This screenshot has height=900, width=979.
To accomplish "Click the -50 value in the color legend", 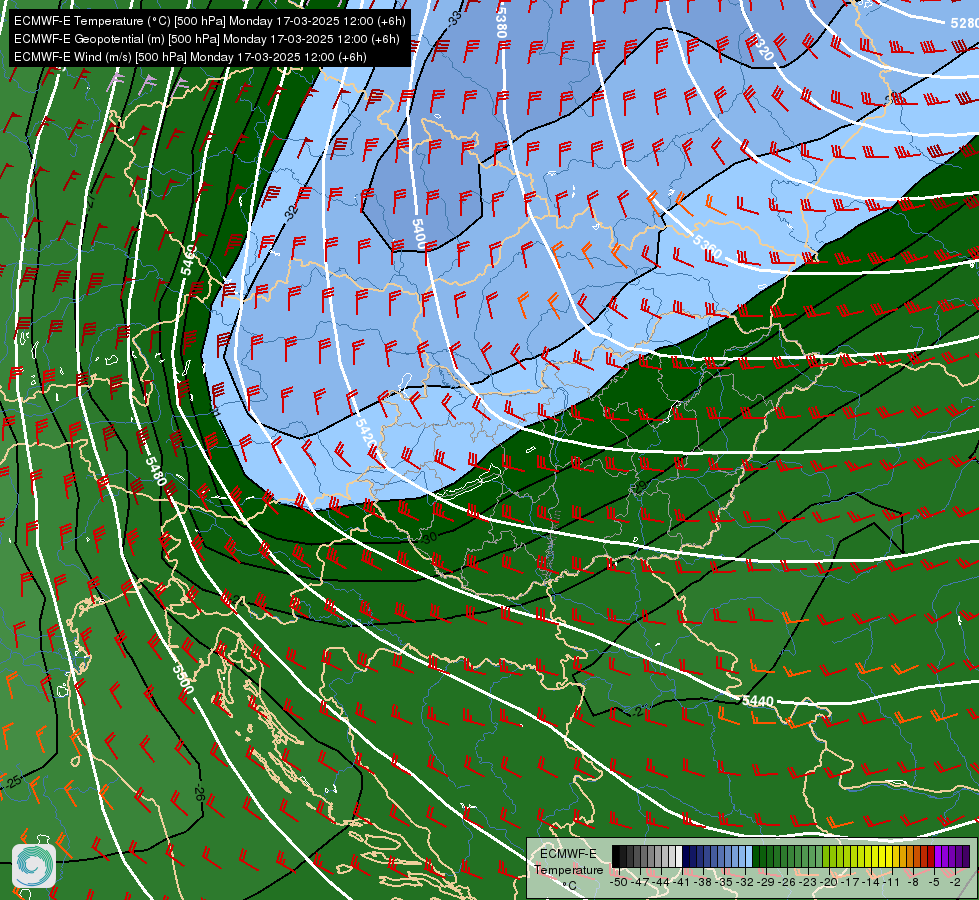I will (618, 882).
